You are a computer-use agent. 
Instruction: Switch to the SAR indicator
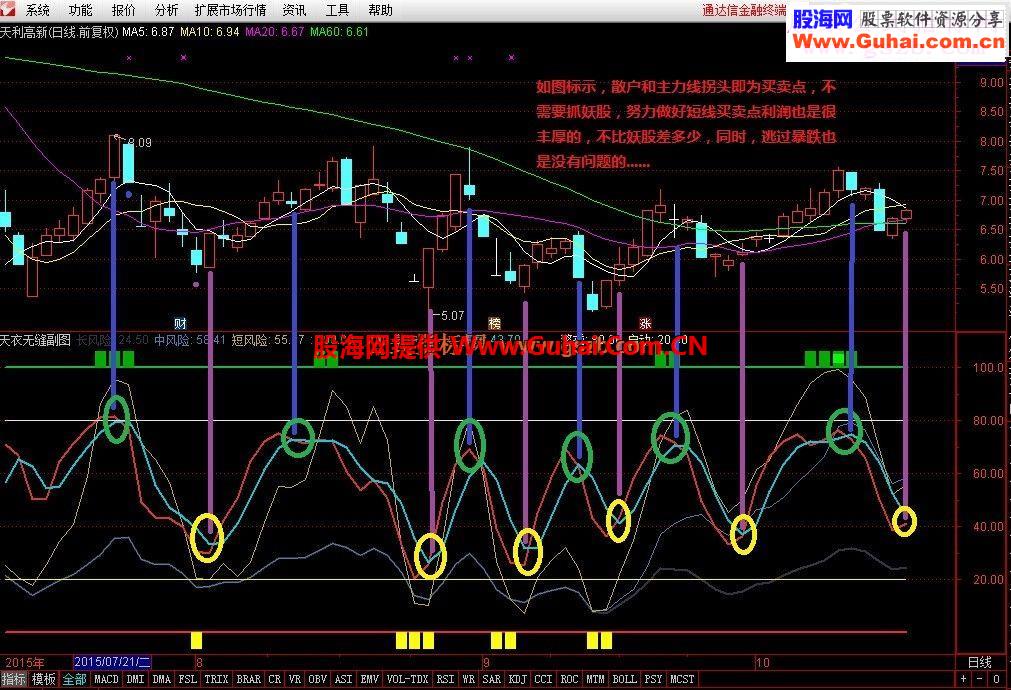[491, 679]
